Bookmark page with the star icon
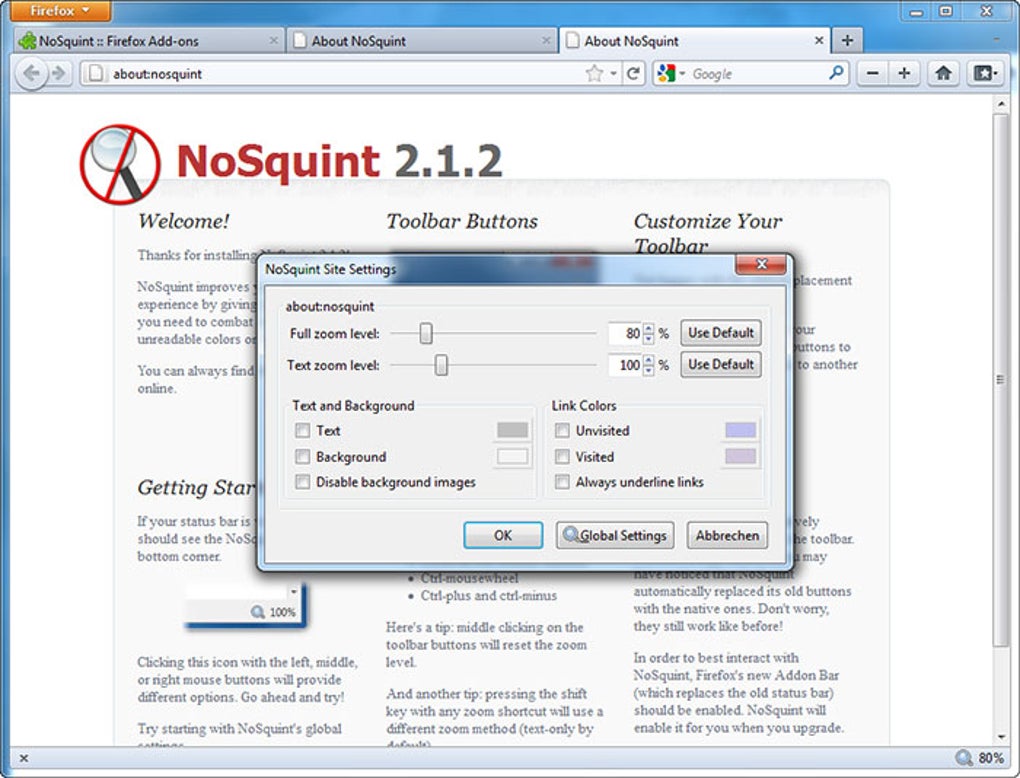1020x778 pixels. point(595,74)
